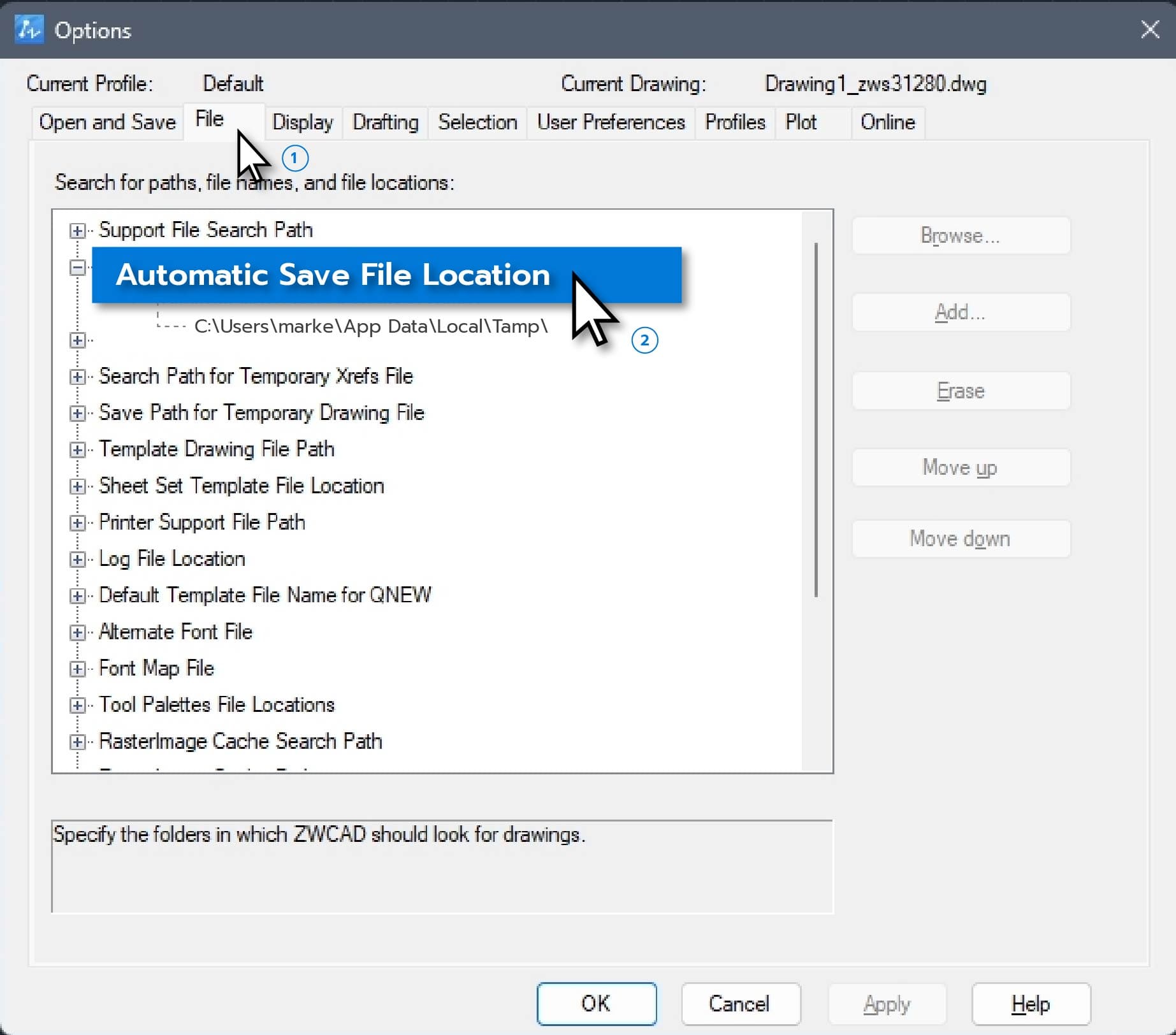Go to the Drafting tab

(386, 122)
